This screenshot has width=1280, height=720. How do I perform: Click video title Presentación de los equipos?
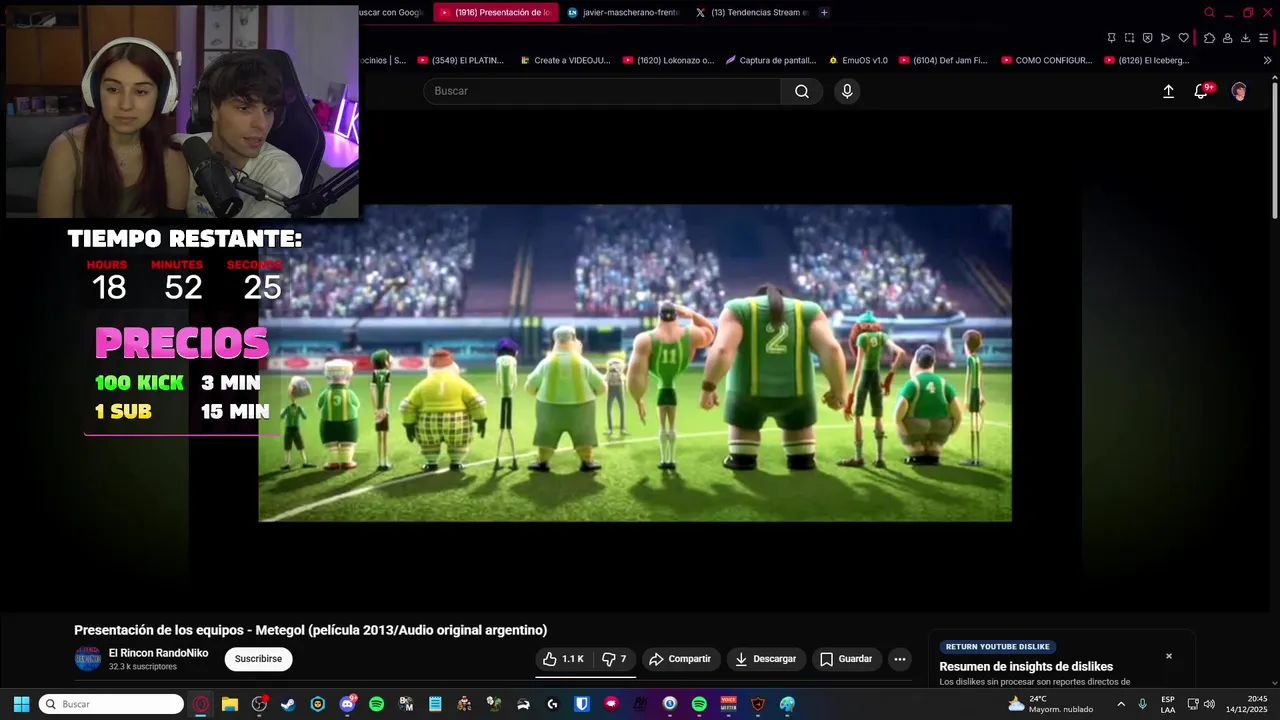[310, 630]
